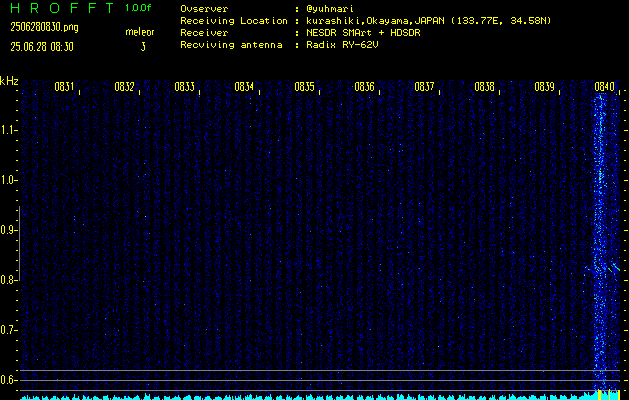Click the 0836 time marker
629x400 pixels.
[364, 87]
